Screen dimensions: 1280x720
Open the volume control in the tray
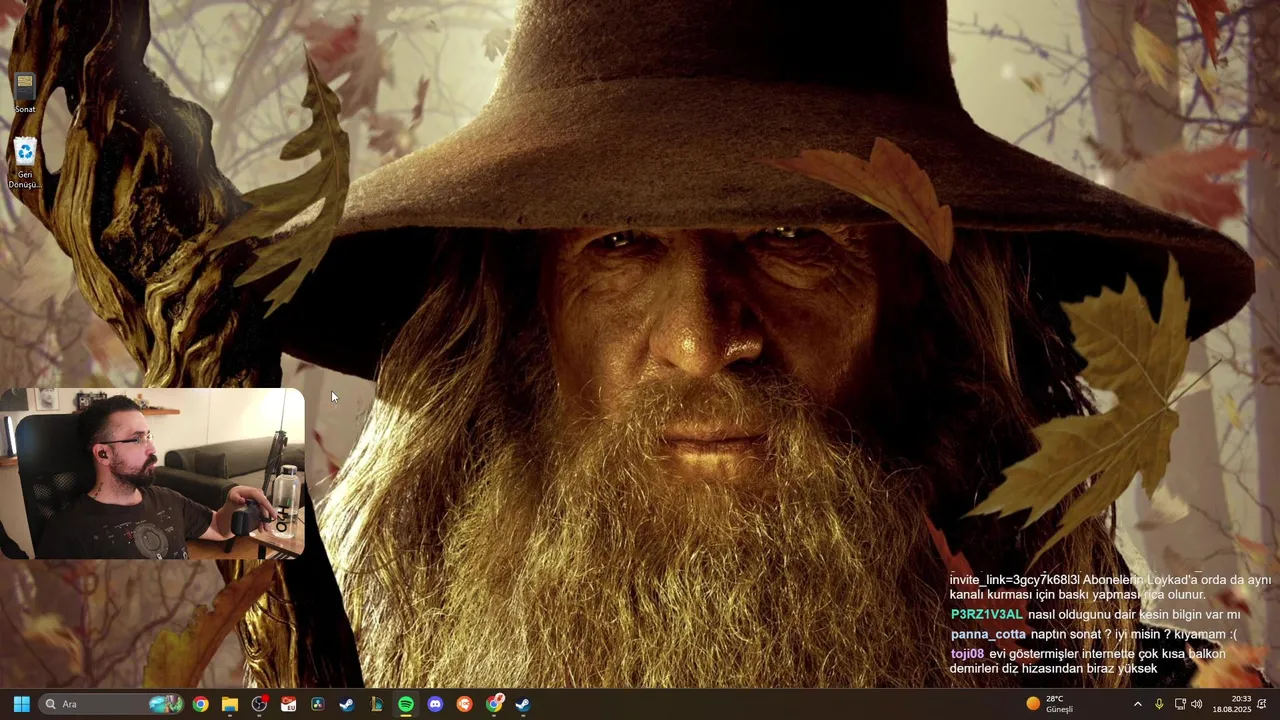[1197, 704]
